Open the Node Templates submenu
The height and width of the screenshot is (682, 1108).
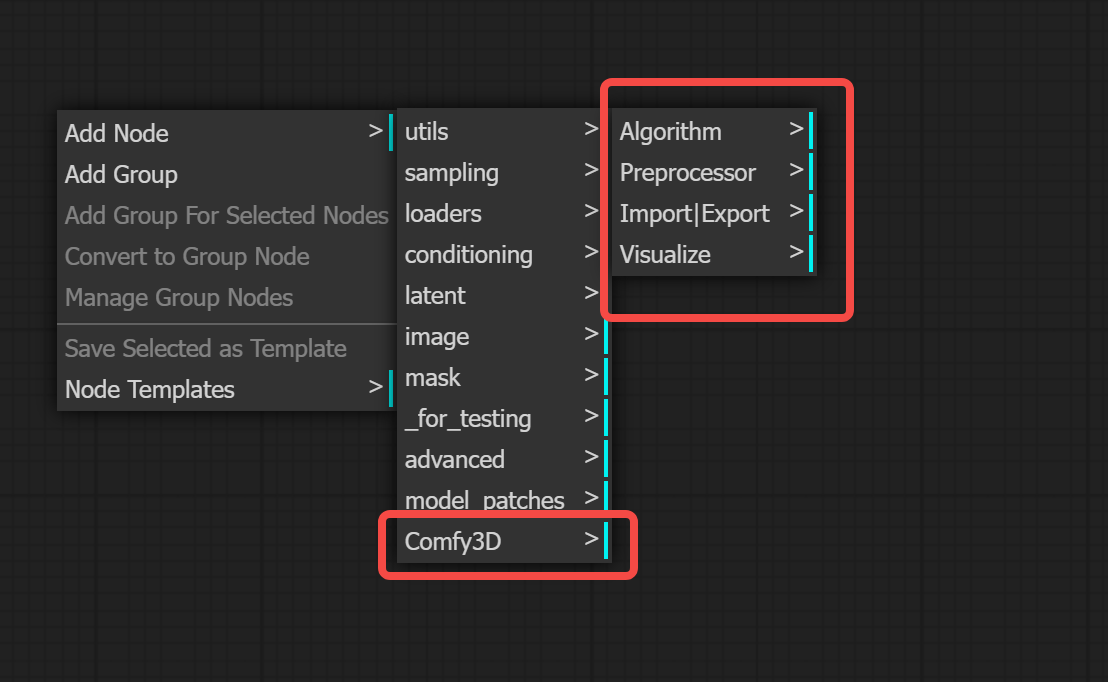click(x=225, y=389)
